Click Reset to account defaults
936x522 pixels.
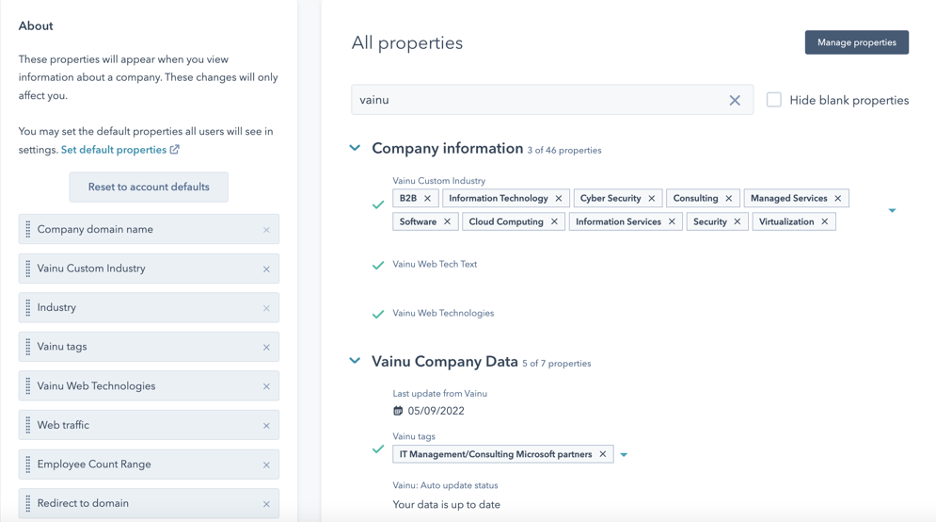point(148,187)
